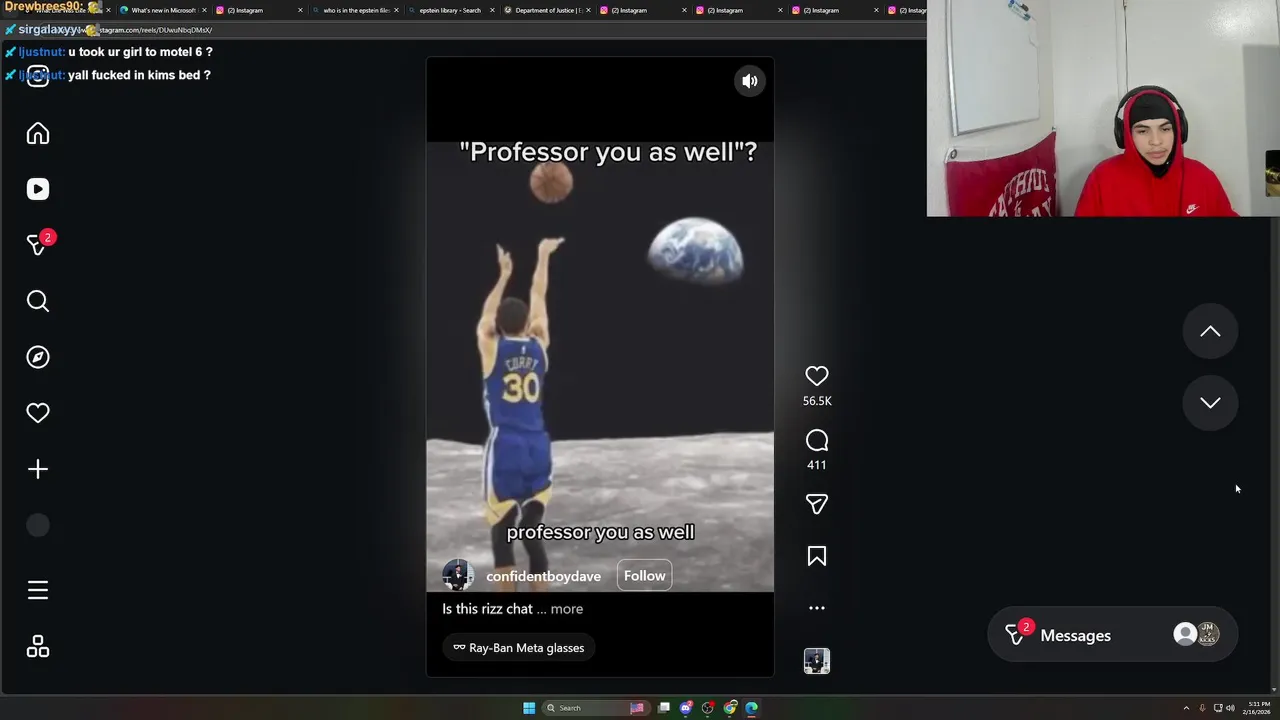The image size is (1280, 720).
Task: Go to the next reel with down chevron
Action: (x=1210, y=402)
